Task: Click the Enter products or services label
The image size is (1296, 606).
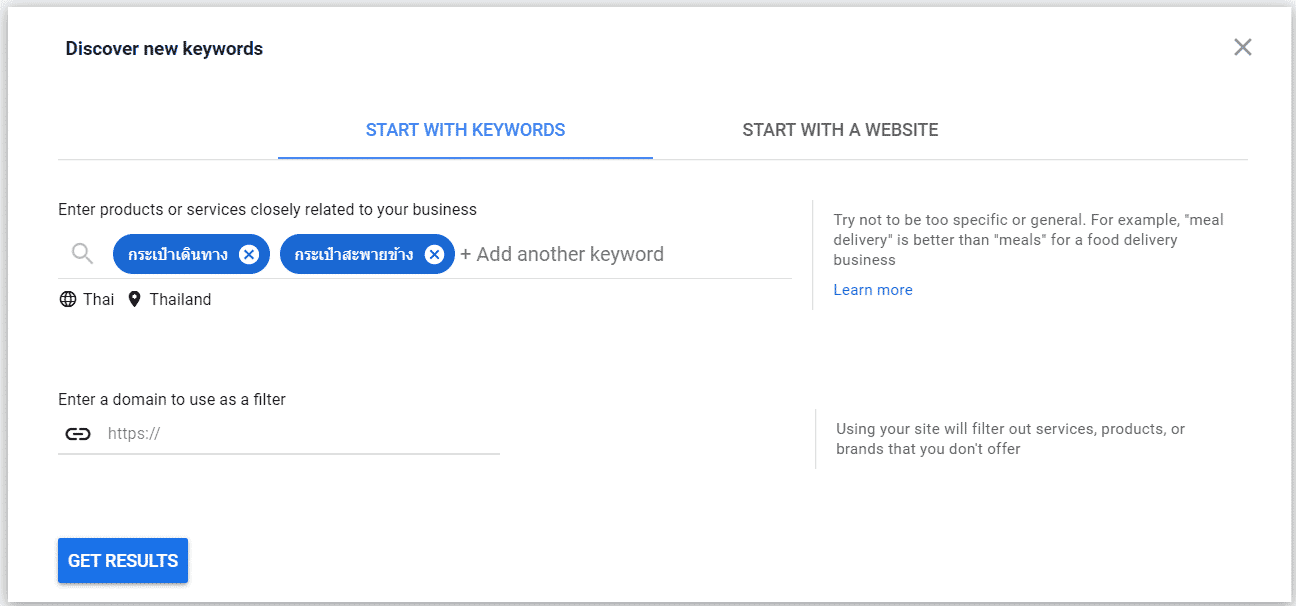Action: tap(267, 210)
